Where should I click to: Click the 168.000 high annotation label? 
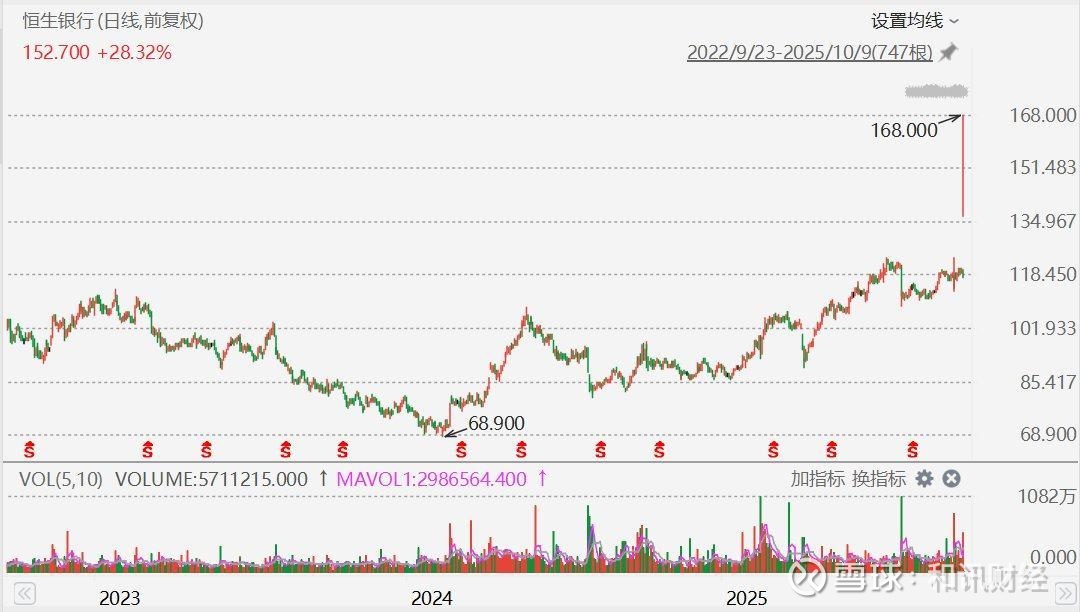click(x=904, y=130)
